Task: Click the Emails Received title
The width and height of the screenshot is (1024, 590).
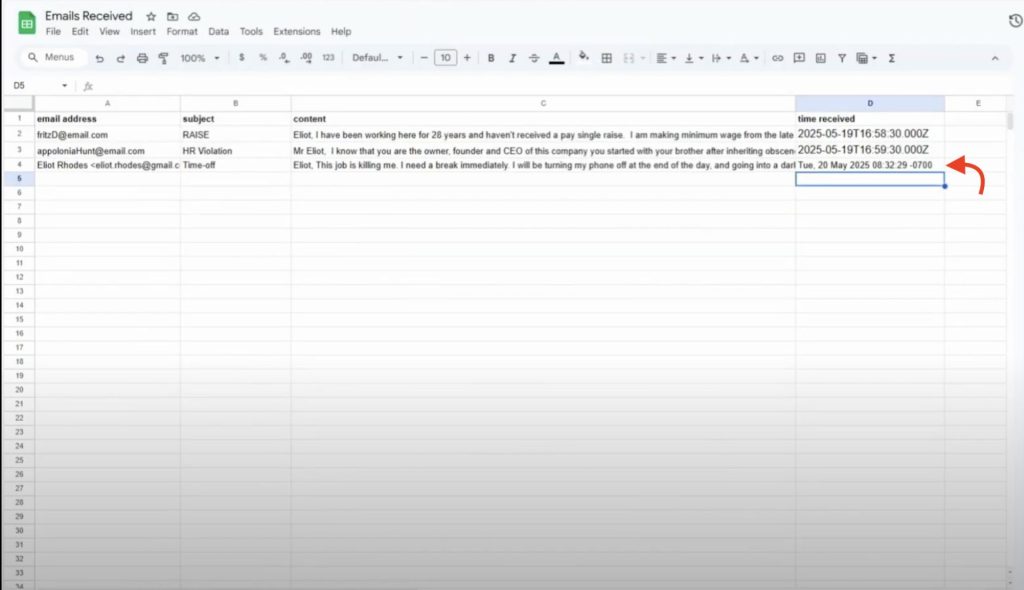Action: [x=89, y=16]
